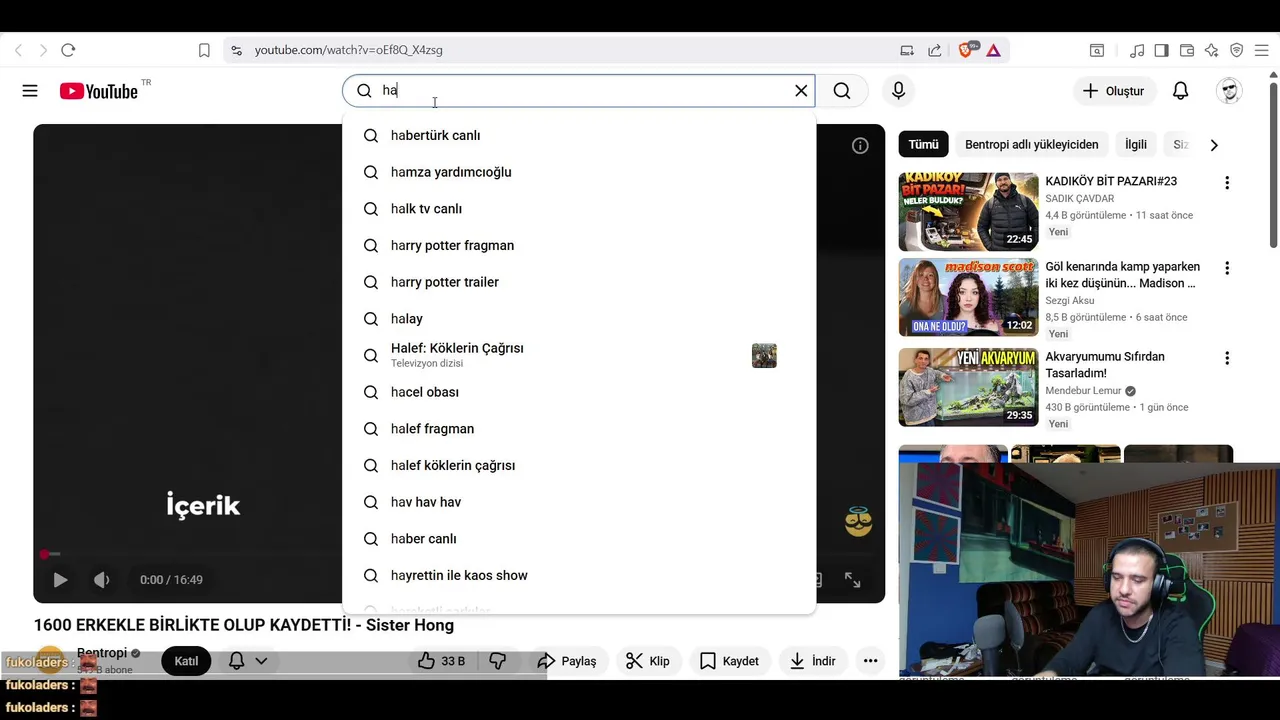The image size is (1280, 720).
Task: Select suggestion "halef fragman"
Action: coord(579,429)
